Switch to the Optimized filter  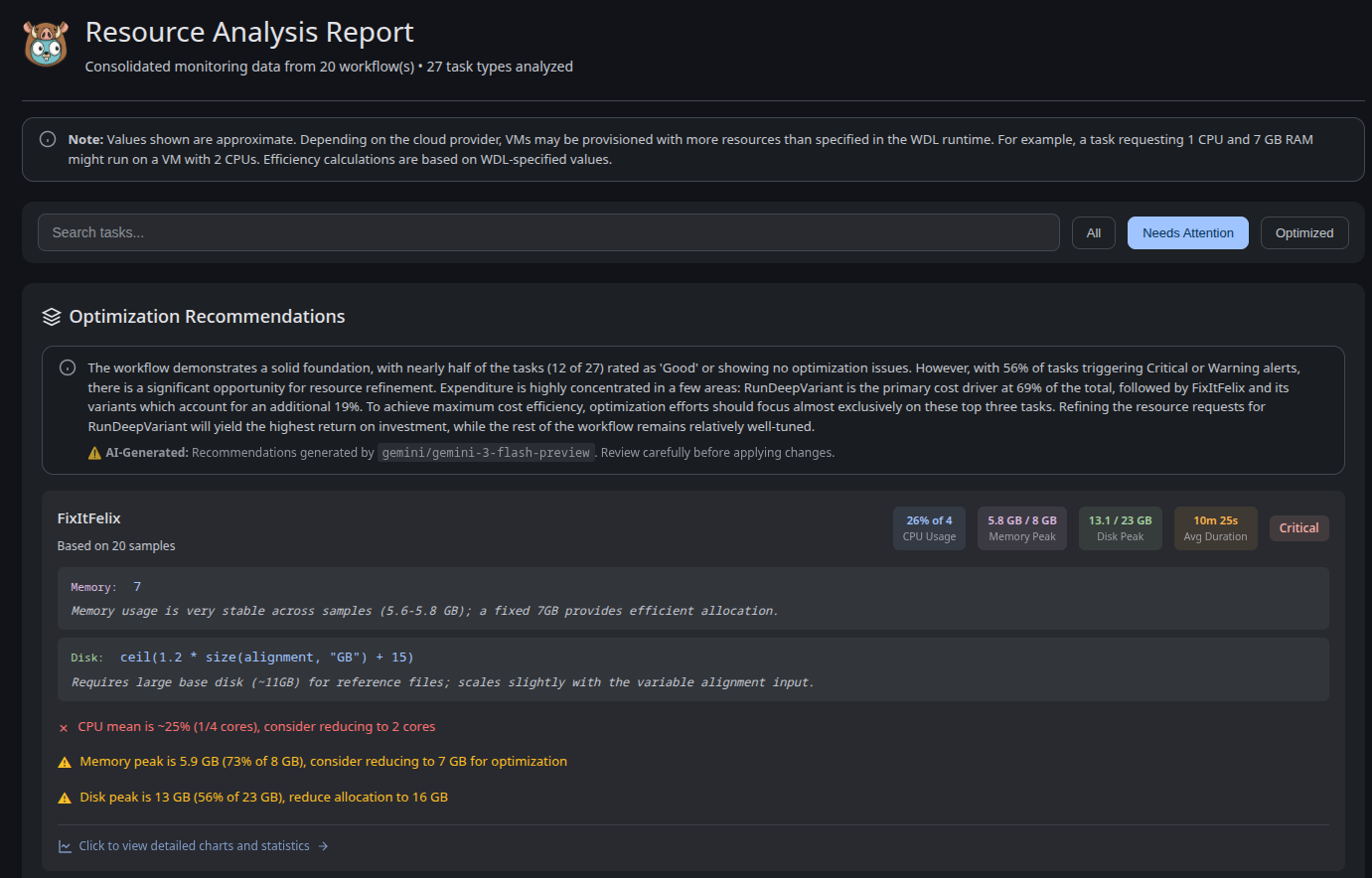tap(1303, 233)
